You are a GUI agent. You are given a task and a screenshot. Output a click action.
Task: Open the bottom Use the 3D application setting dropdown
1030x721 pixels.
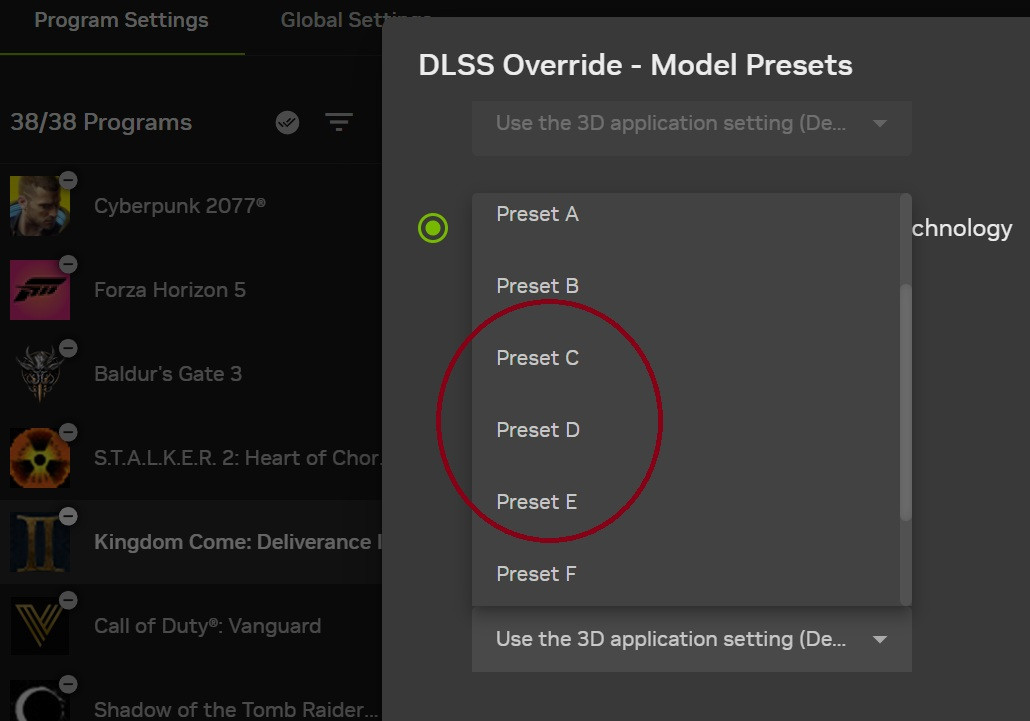[692, 639]
